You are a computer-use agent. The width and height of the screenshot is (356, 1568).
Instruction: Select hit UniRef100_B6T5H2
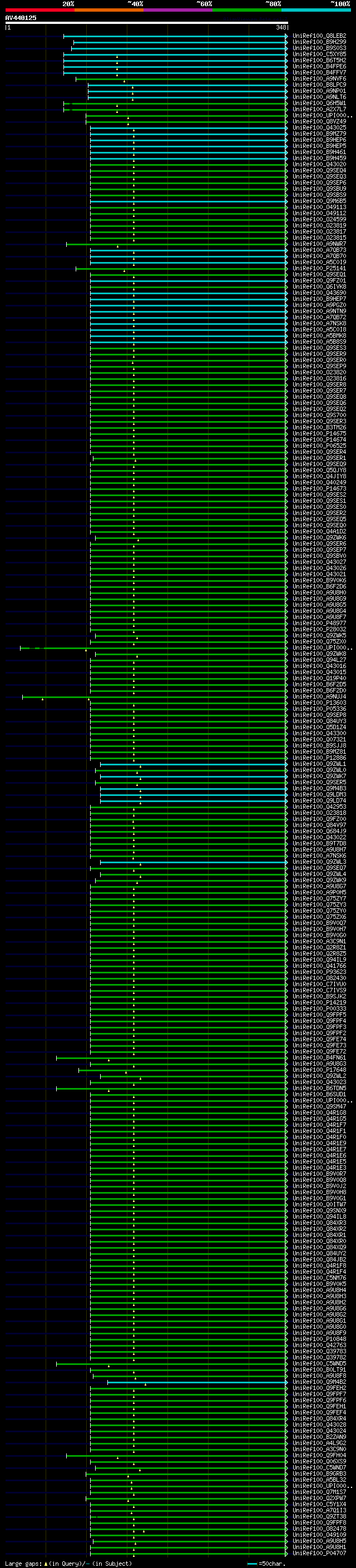point(319,60)
